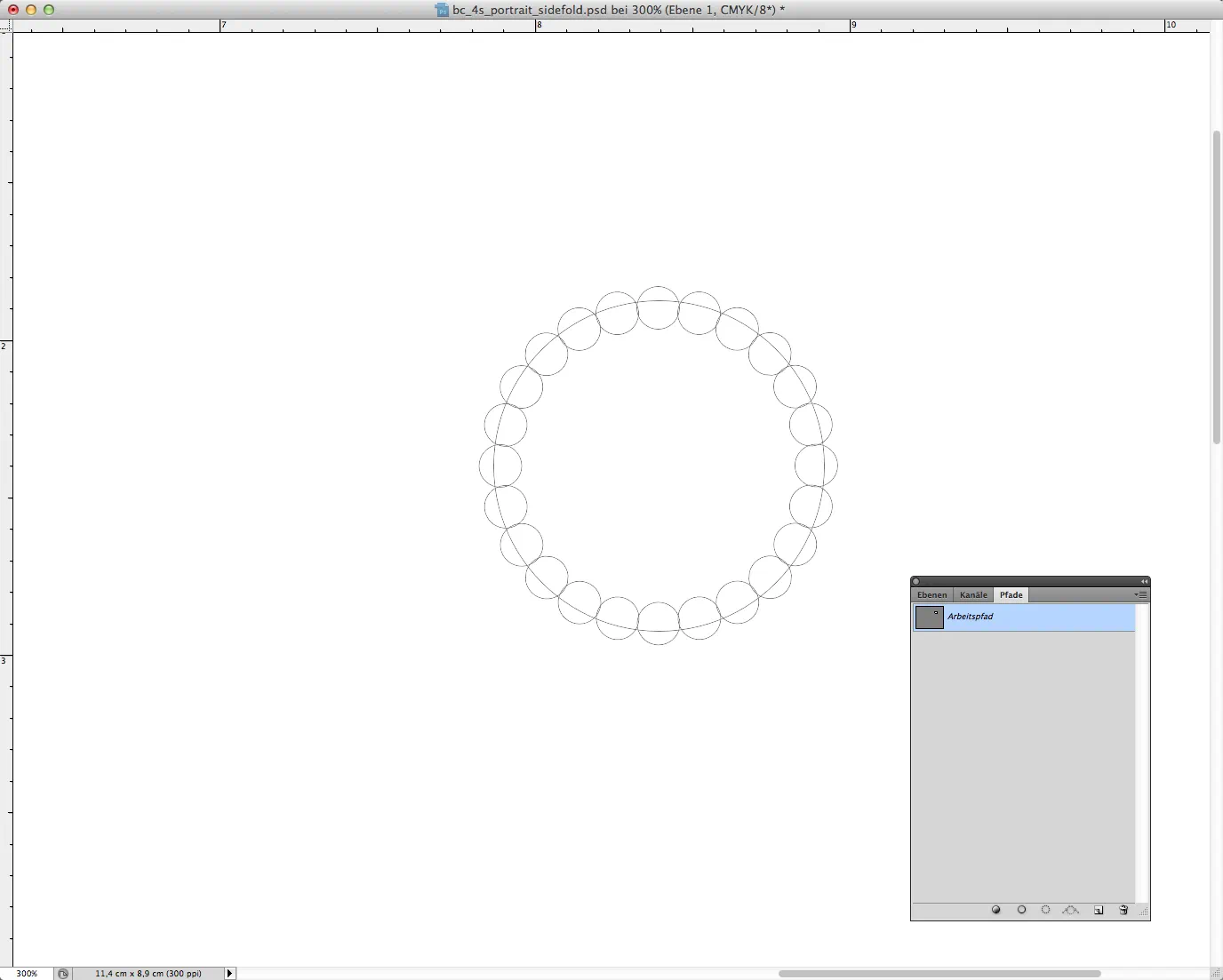This screenshot has height=980, width=1223.
Task: Create a new path in Pfade panel
Action: [1099, 911]
